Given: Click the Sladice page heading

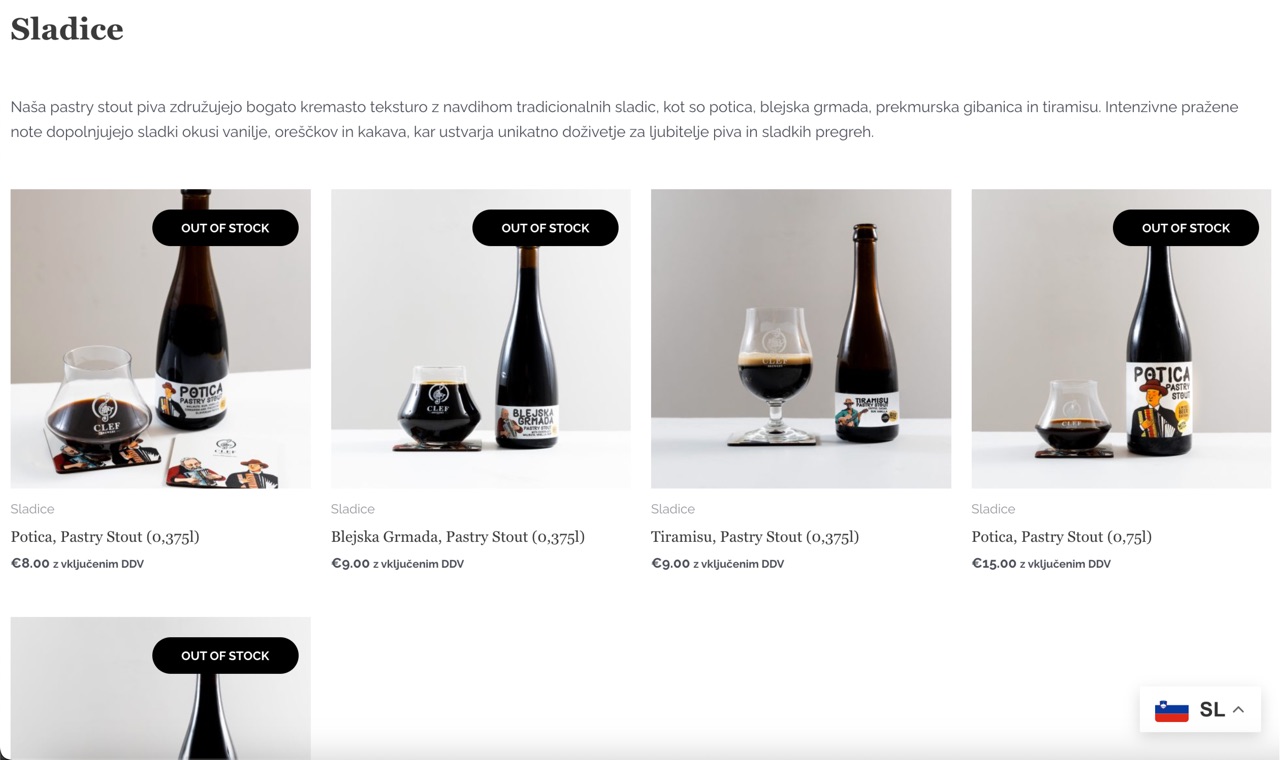Looking at the screenshot, I should (67, 29).
